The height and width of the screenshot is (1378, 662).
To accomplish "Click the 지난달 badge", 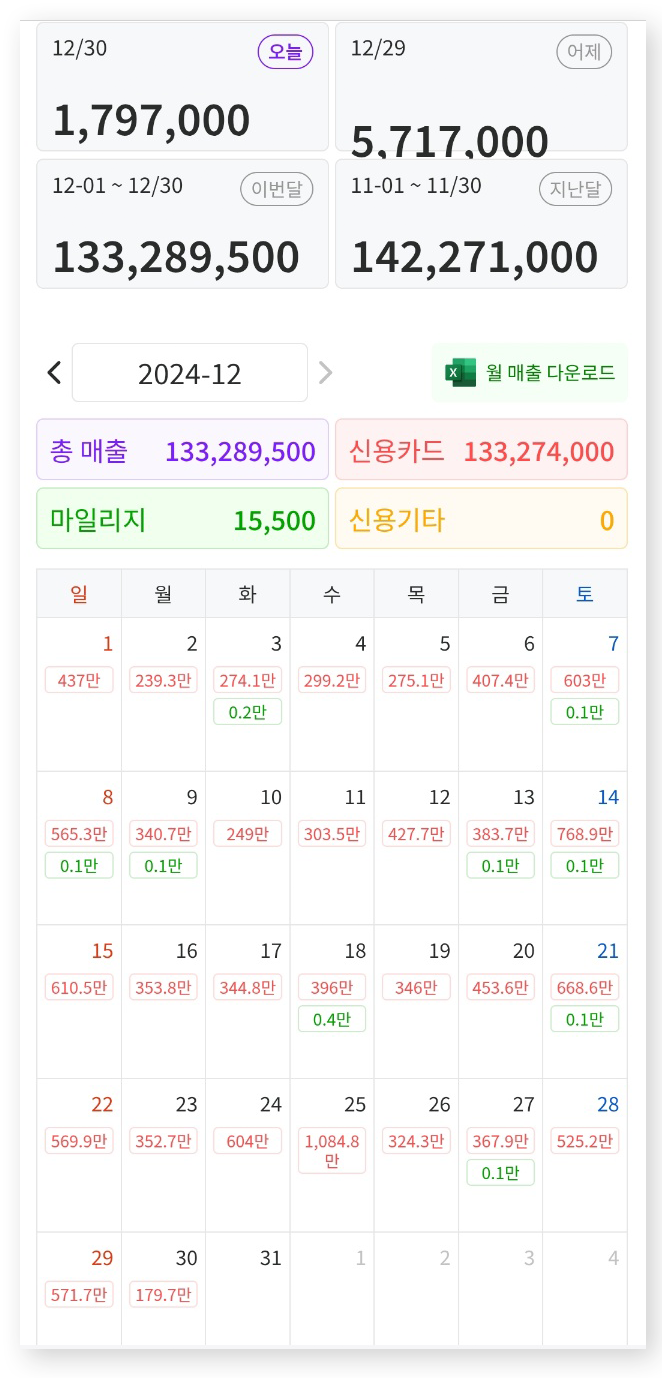I will click(x=575, y=188).
